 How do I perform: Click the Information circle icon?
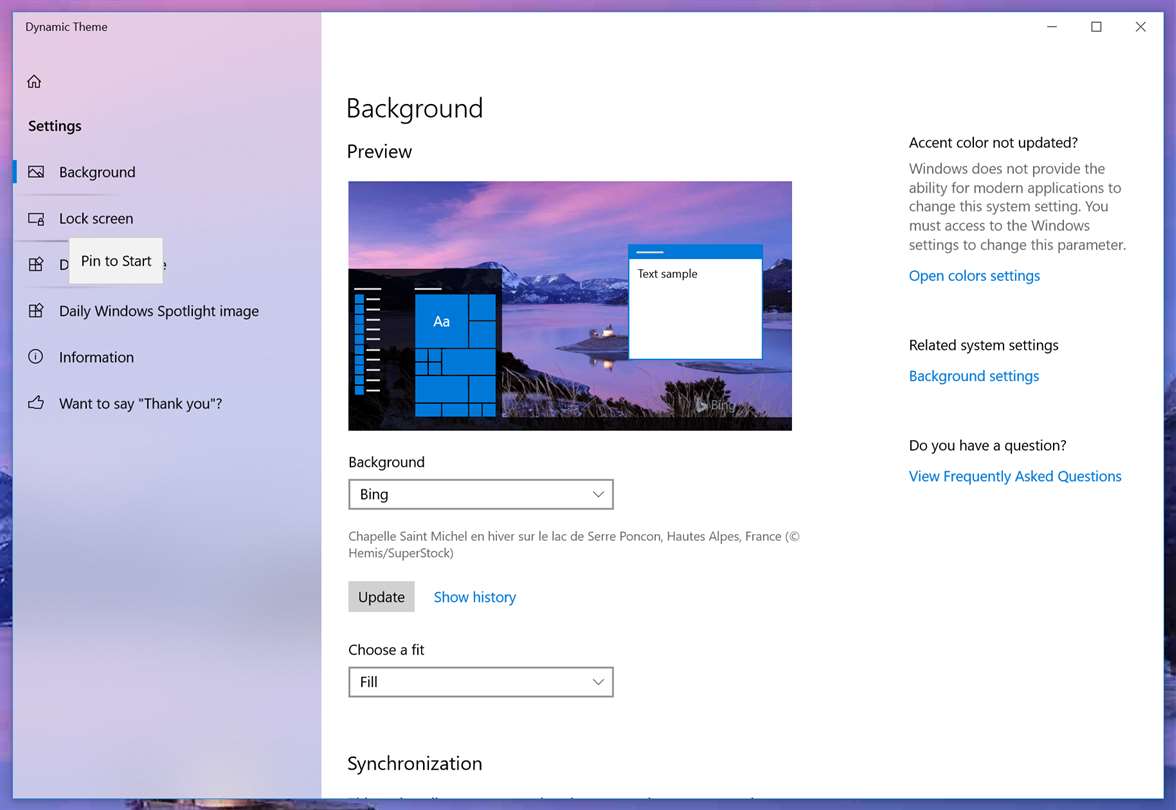(36, 357)
